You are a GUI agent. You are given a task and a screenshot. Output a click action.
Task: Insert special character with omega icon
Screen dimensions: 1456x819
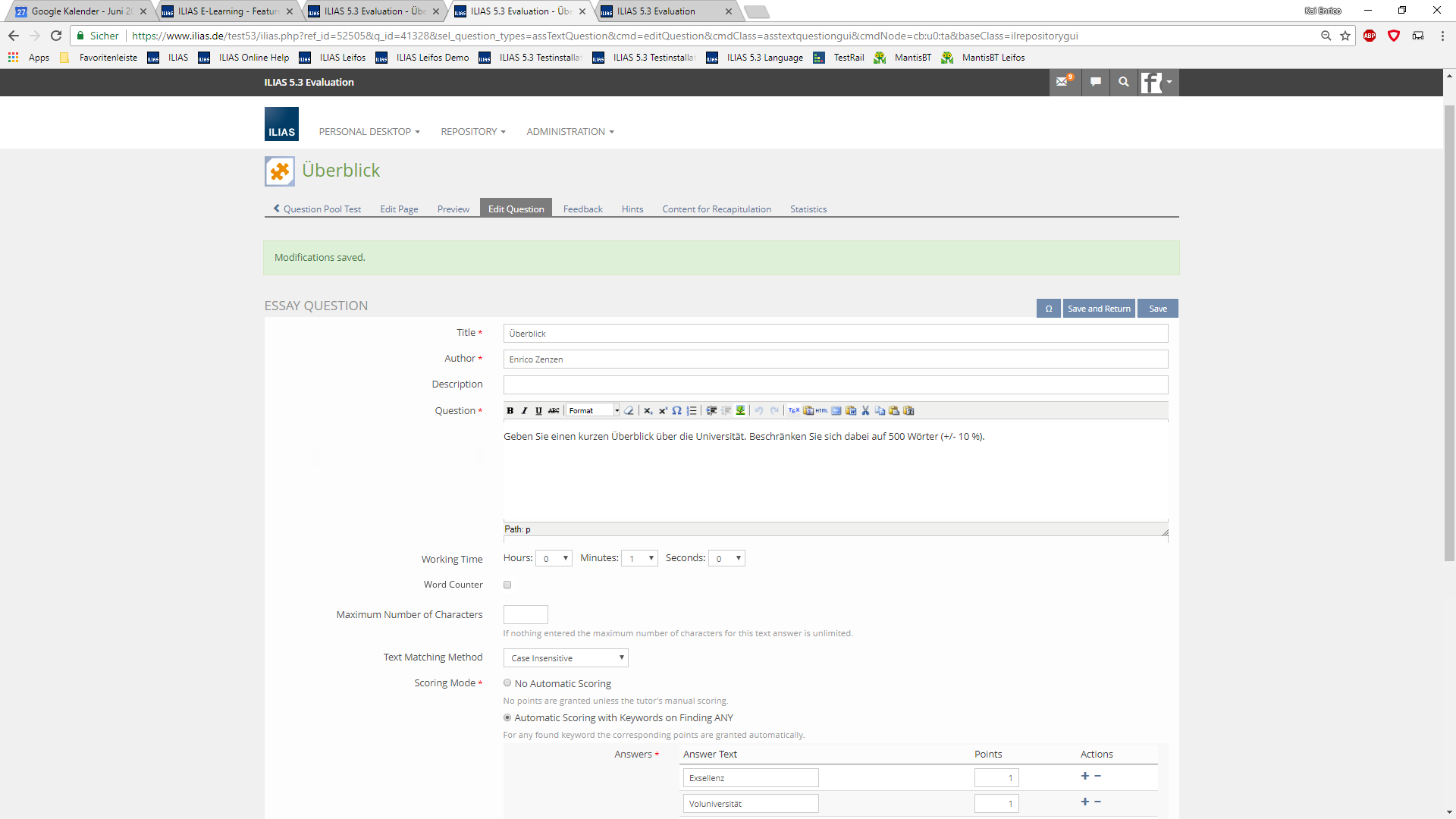coord(676,411)
